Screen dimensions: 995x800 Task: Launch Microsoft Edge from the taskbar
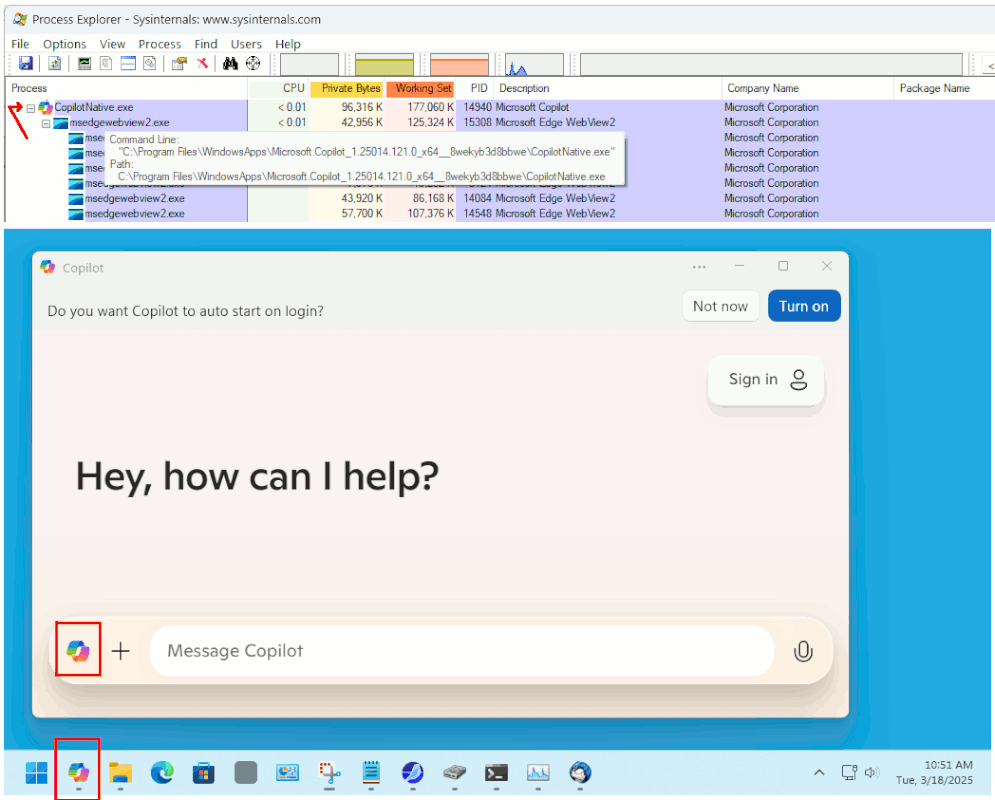tap(162, 773)
